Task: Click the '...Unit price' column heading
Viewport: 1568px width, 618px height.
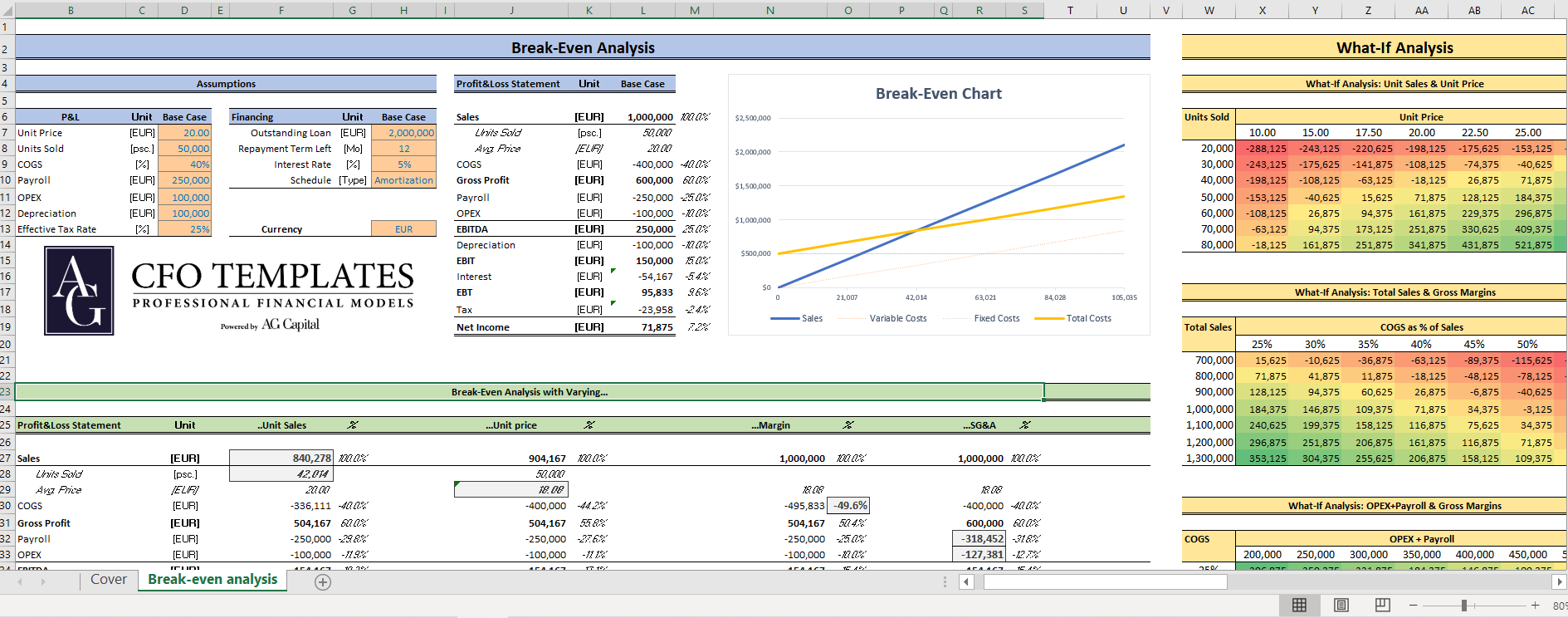Action: point(511,425)
